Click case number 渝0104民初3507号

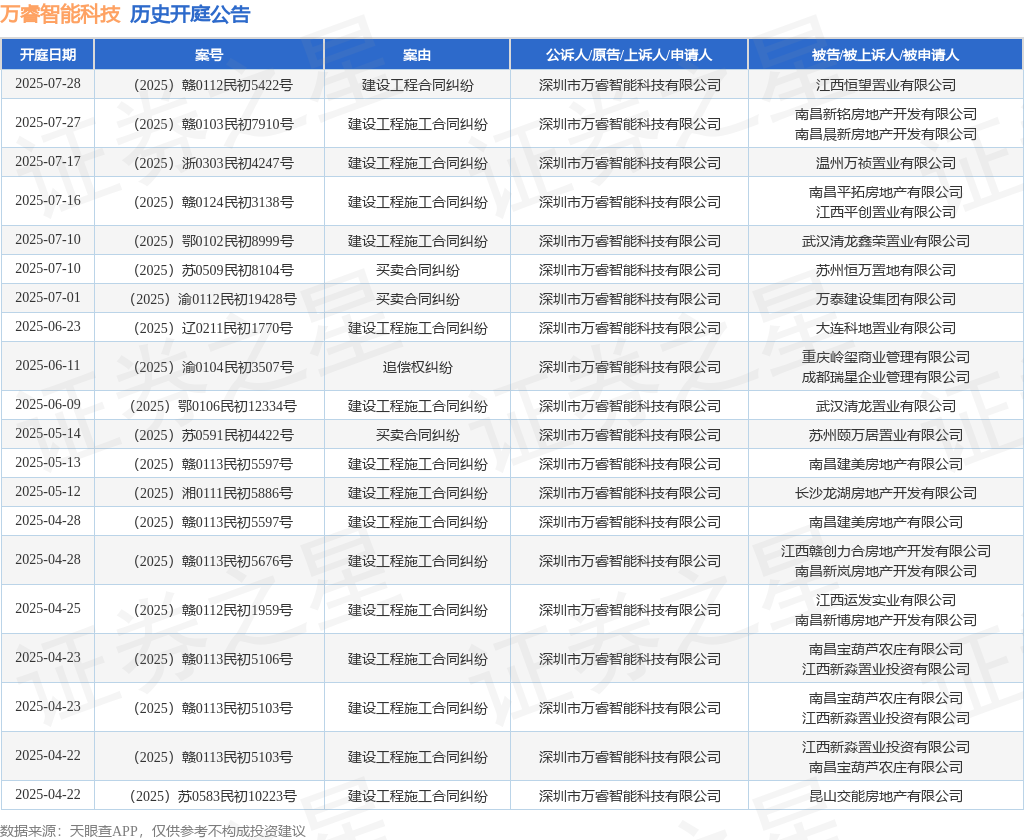click(x=213, y=367)
